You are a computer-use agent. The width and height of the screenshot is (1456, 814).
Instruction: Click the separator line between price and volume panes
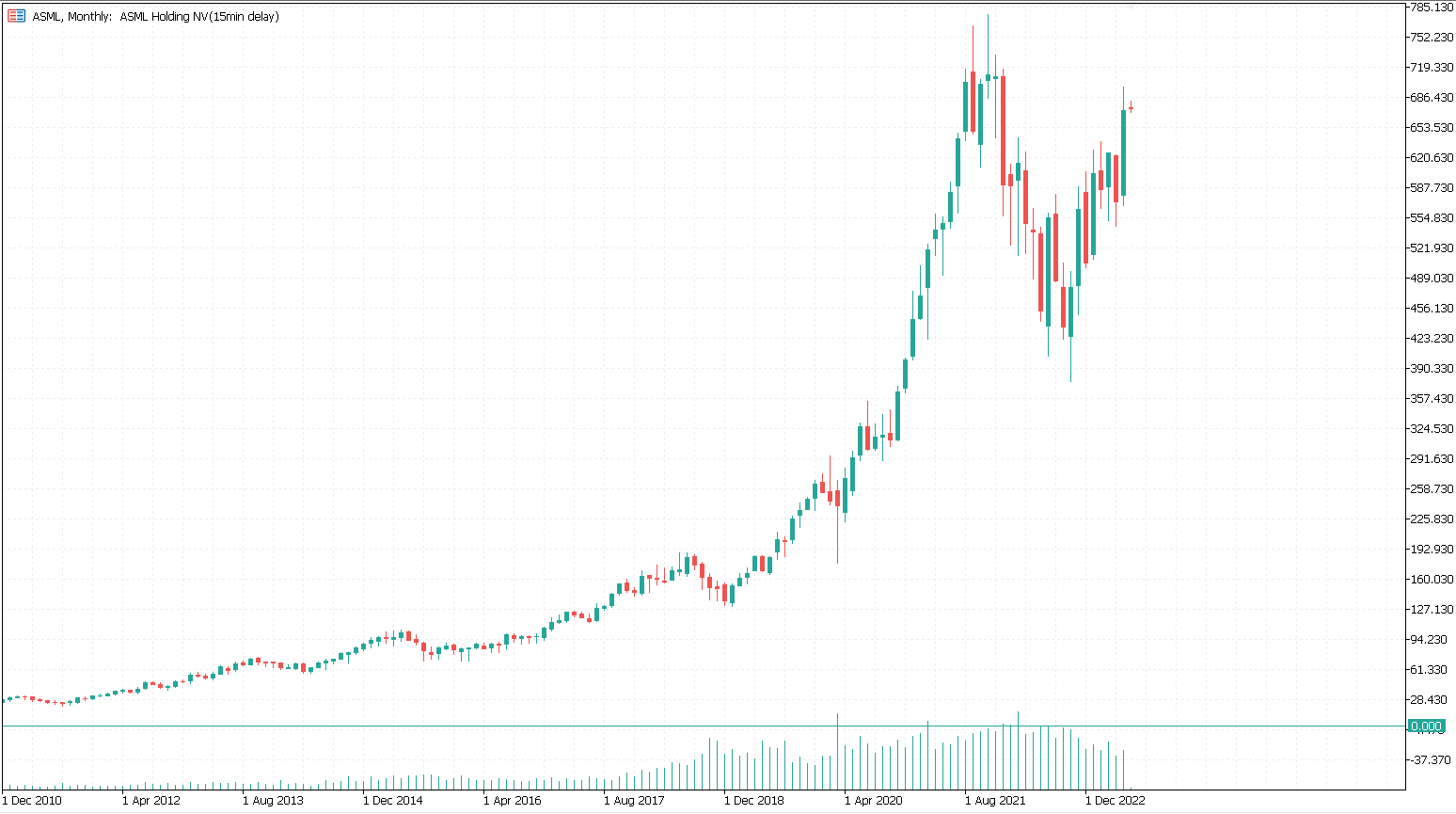(704, 726)
